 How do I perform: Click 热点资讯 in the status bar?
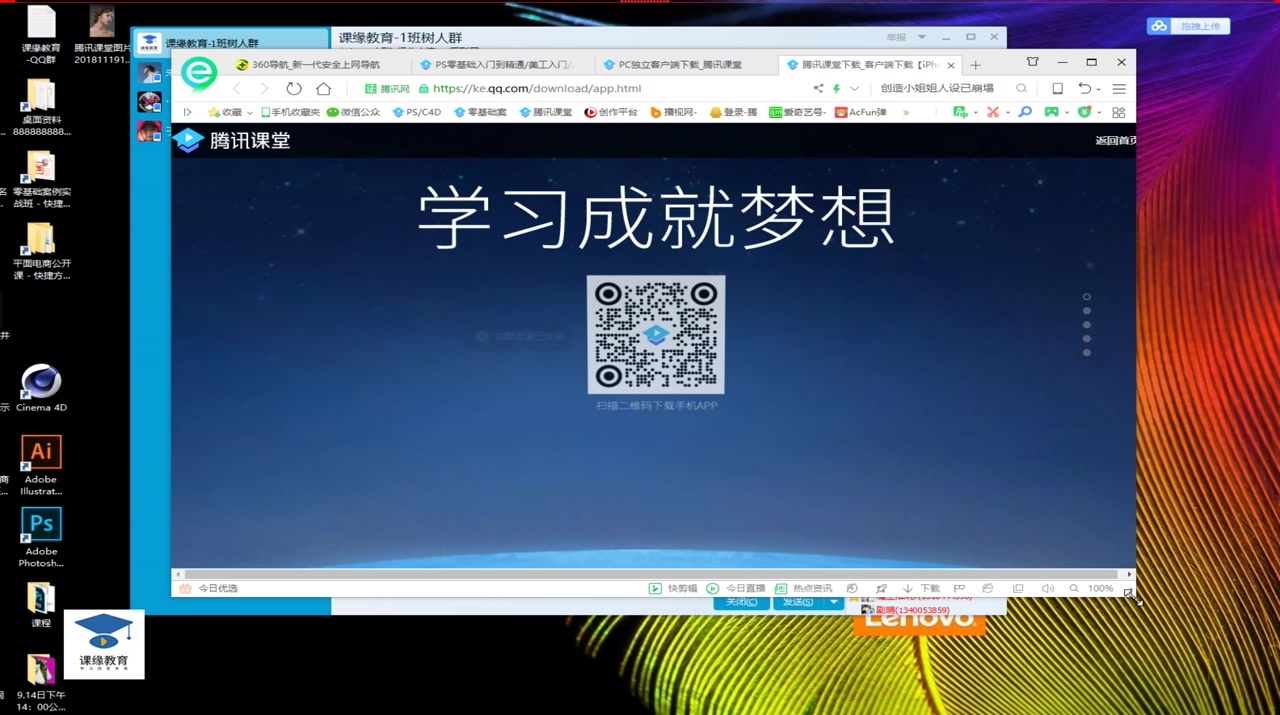coord(804,589)
